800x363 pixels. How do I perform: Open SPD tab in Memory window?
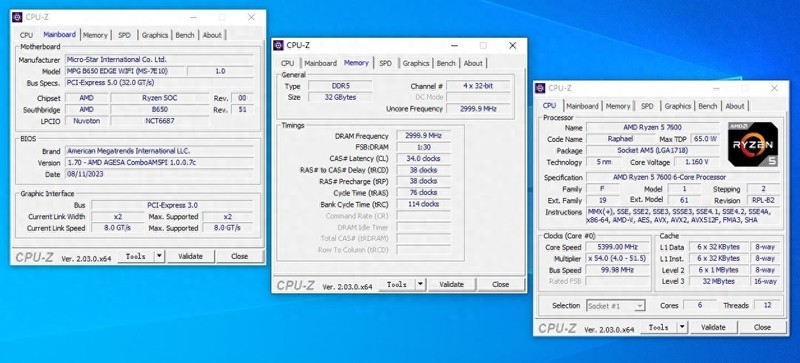pyautogui.click(x=386, y=63)
